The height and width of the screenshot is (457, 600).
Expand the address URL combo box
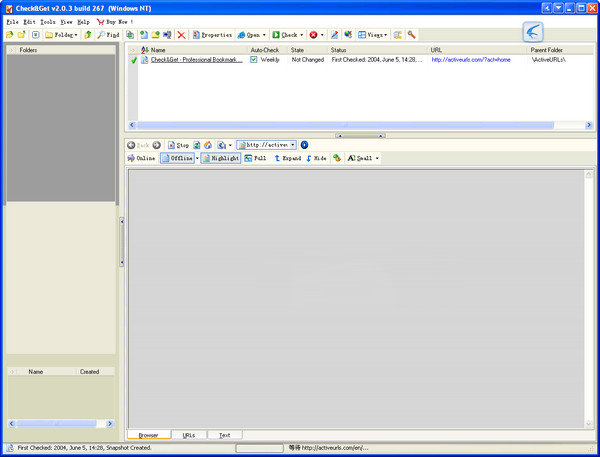coord(292,145)
